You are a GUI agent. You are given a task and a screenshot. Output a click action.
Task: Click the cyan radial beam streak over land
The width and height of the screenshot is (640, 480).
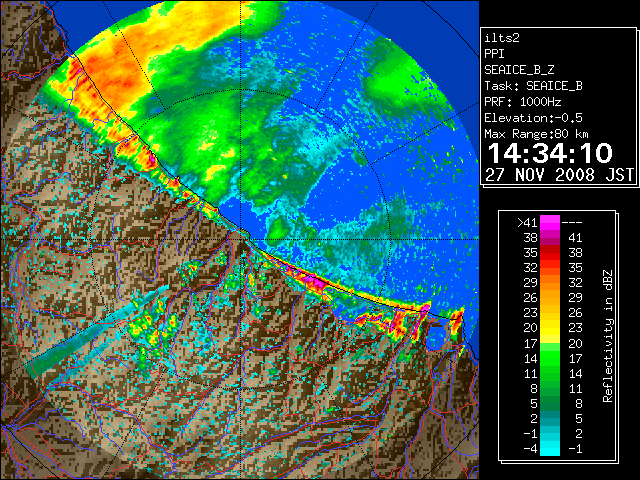tap(98, 330)
